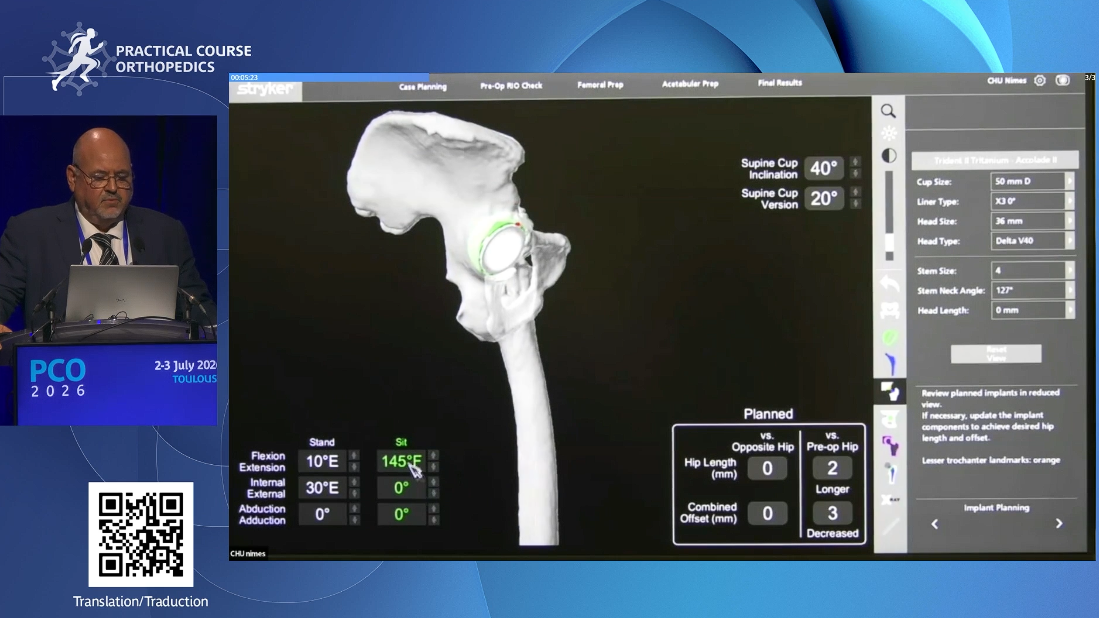Open the settings gear icon
The height and width of the screenshot is (618, 1099).
[1040, 81]
